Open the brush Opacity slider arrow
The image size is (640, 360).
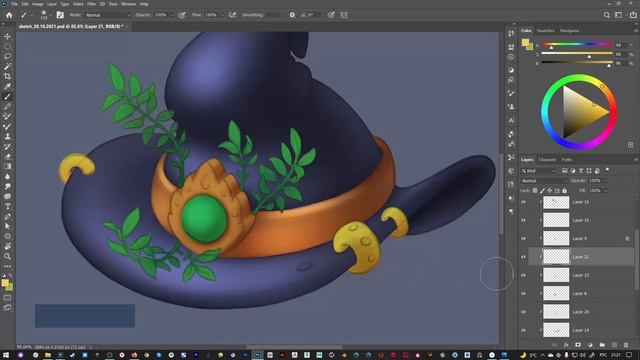pos(171,15)
